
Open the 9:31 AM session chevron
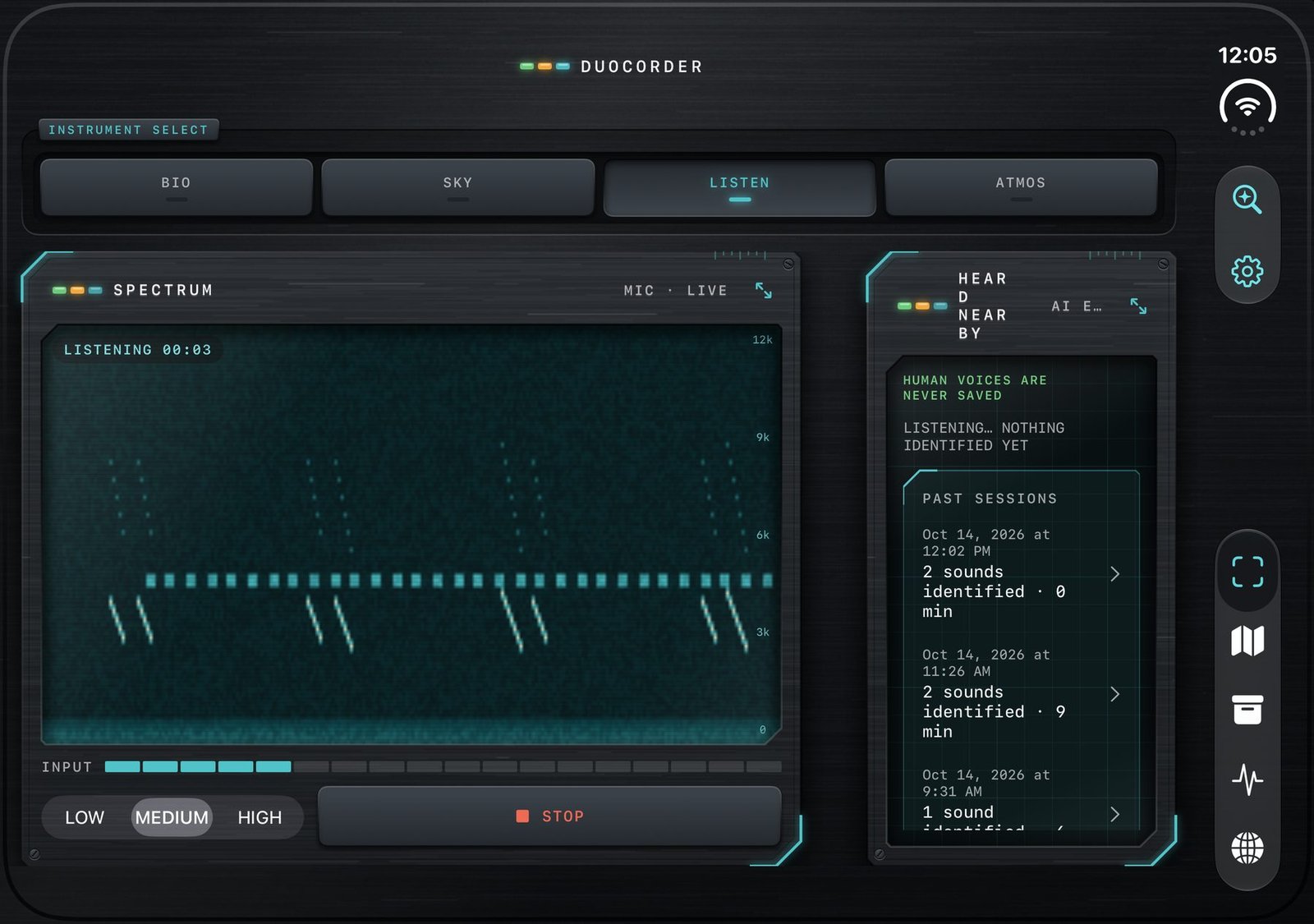point(1114,814)
